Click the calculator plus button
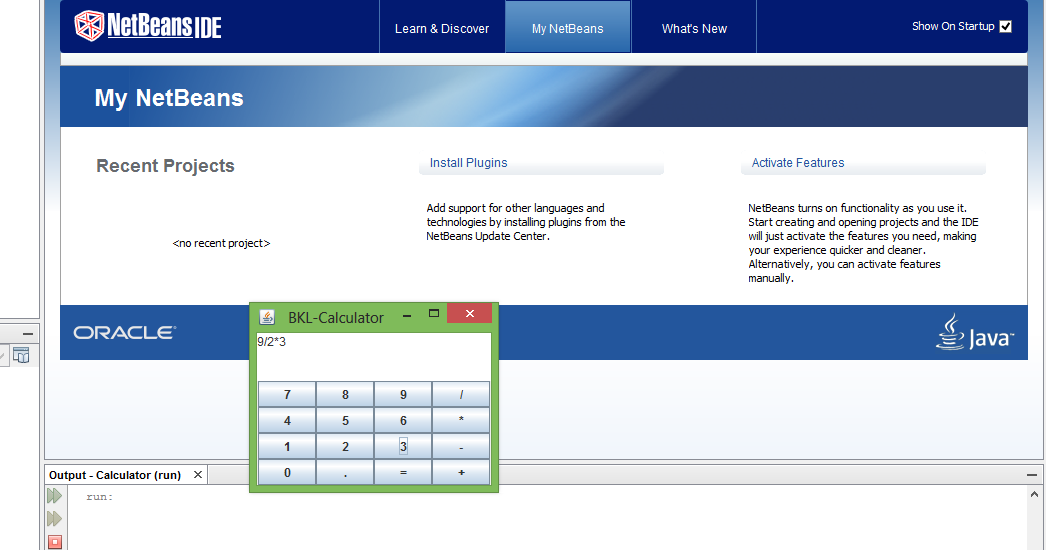Screen dimensions: 1046x550 tap(461, 473)
